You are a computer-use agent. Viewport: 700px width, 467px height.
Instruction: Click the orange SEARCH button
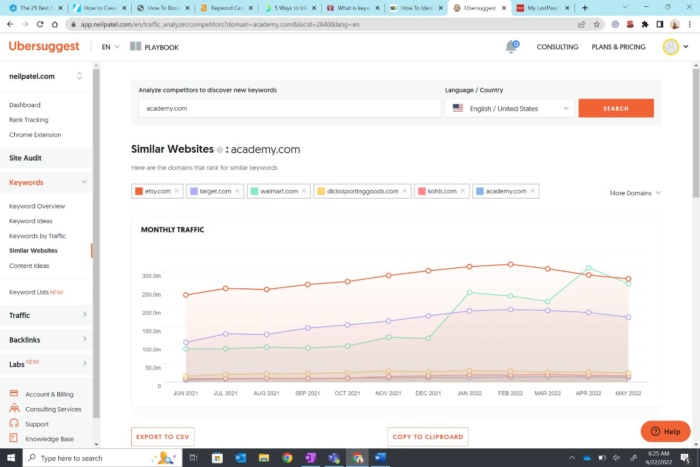coord(616,108)
